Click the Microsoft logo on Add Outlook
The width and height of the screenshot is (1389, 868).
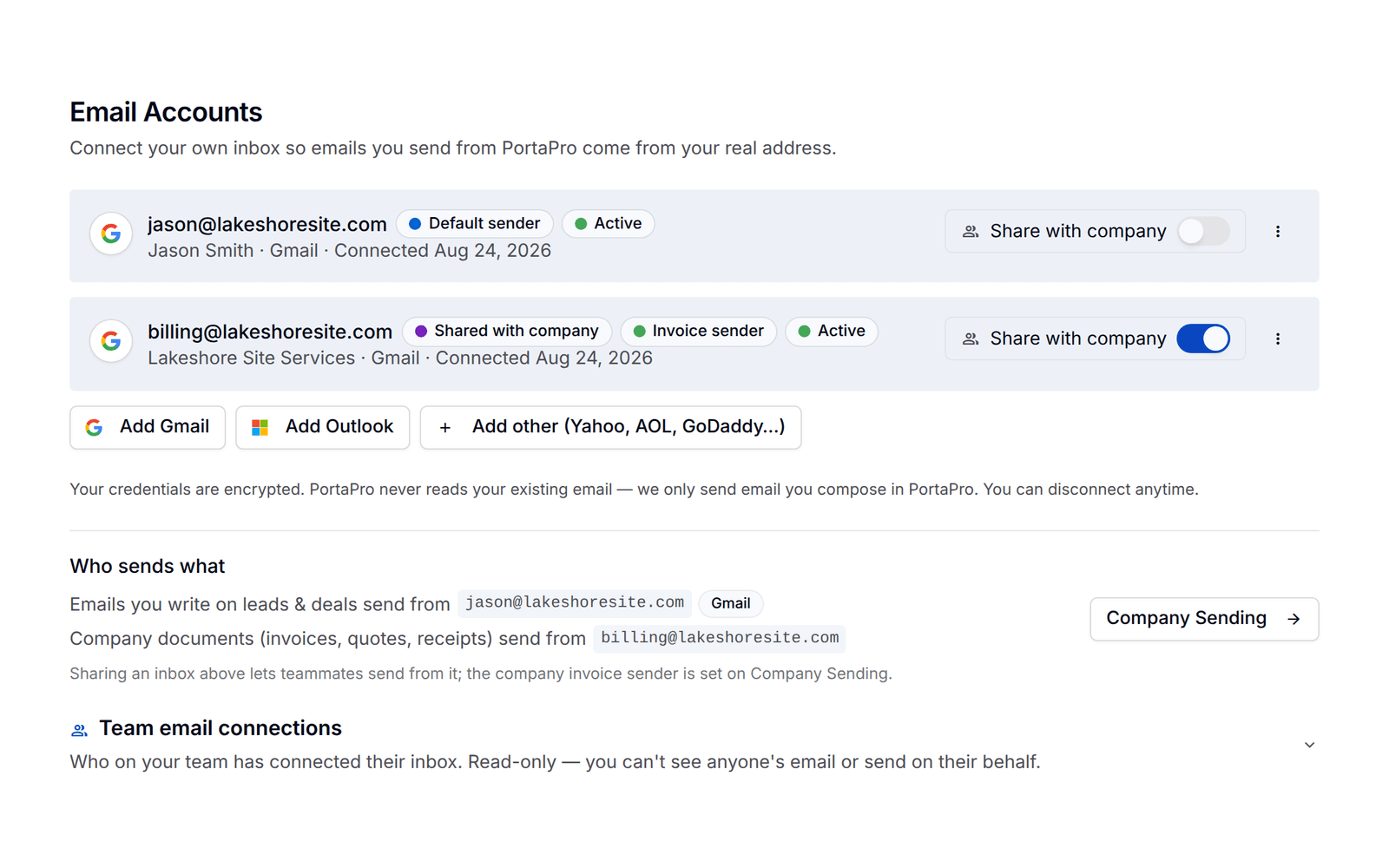click(260, 427)
